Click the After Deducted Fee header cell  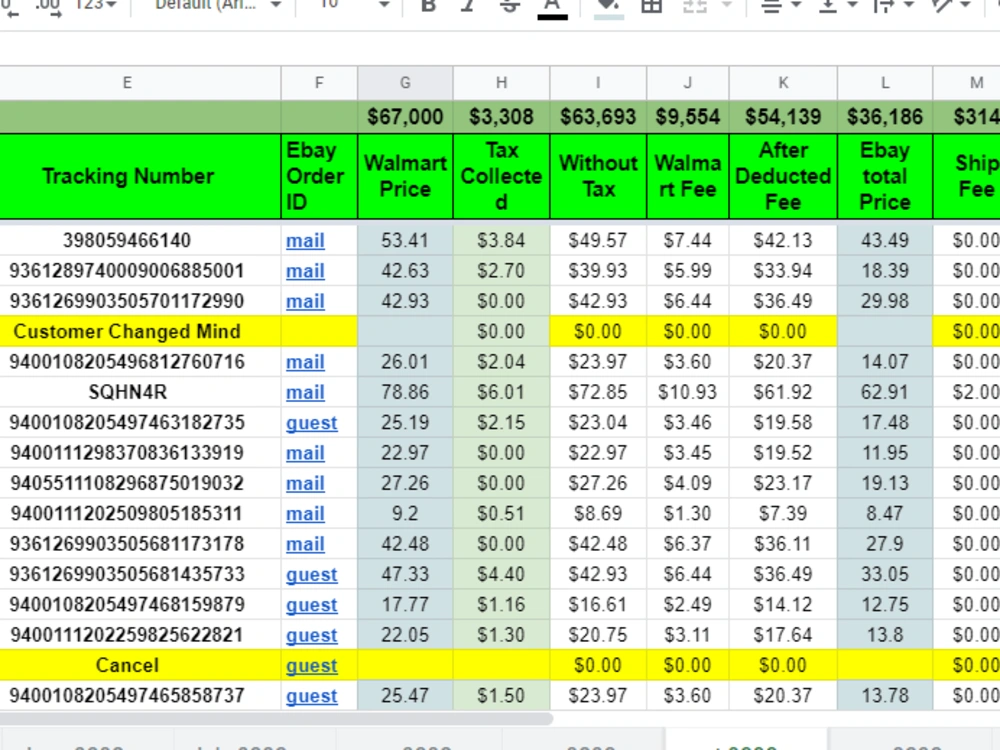[783, 177]
